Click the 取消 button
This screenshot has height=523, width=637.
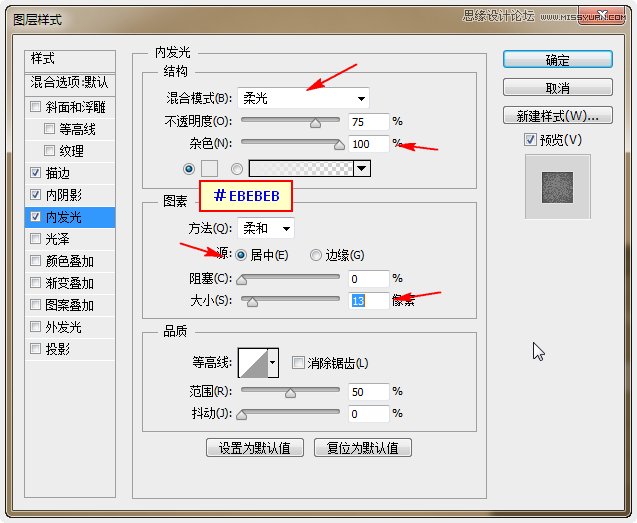[558, 87]
